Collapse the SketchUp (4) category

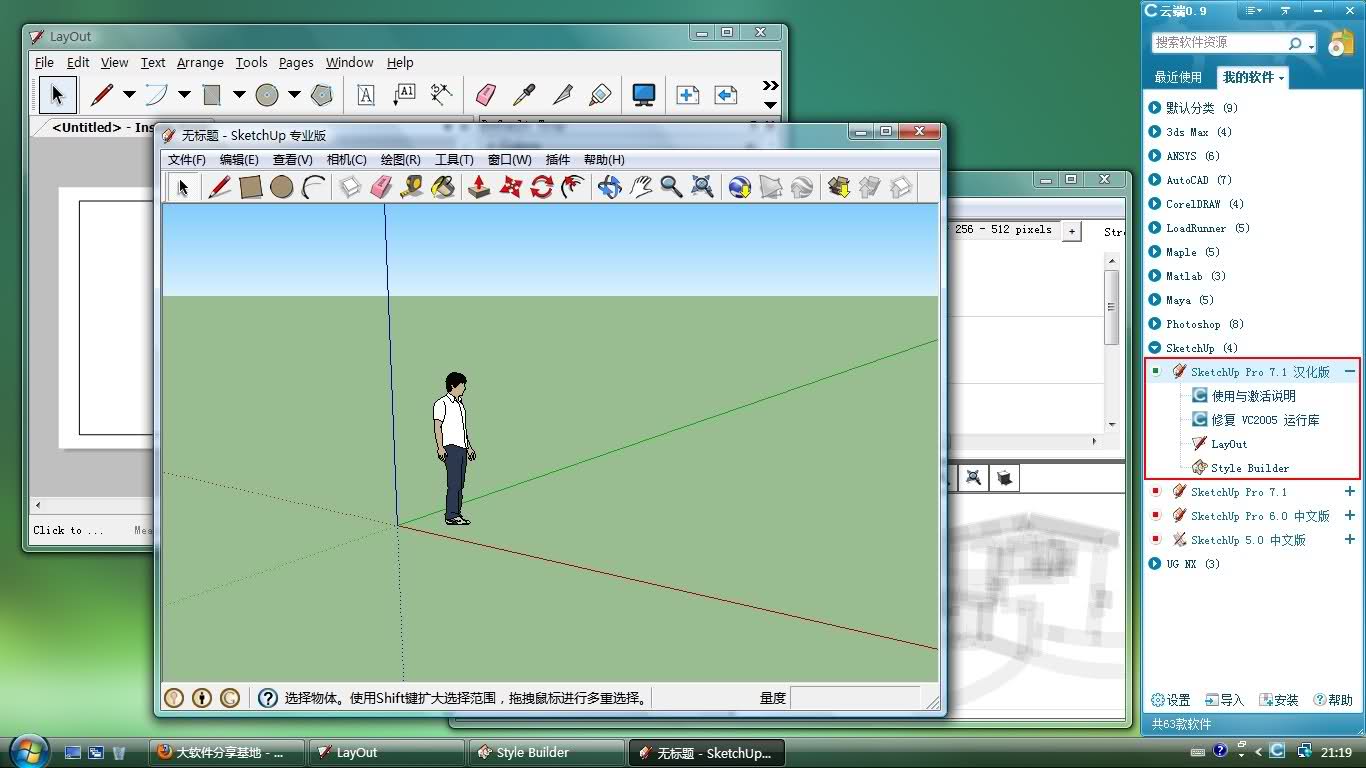pos(1156,348)
